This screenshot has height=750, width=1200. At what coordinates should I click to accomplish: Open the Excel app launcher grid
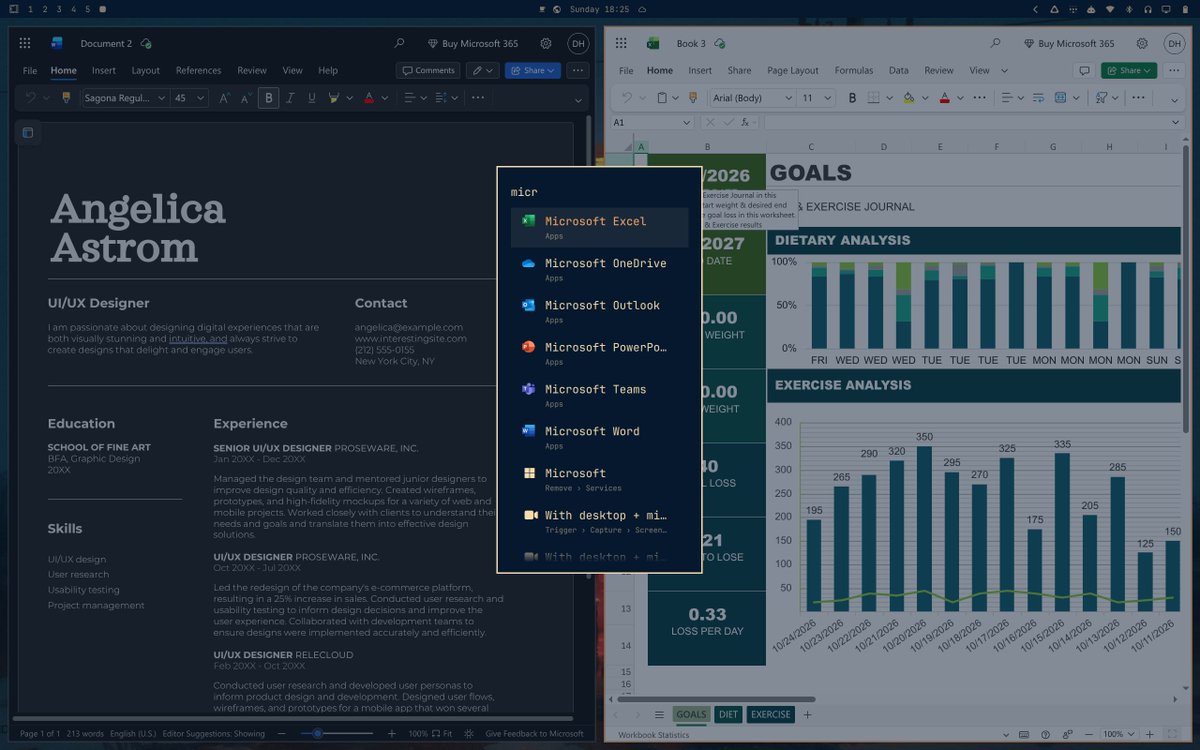[x=621, y=43]
